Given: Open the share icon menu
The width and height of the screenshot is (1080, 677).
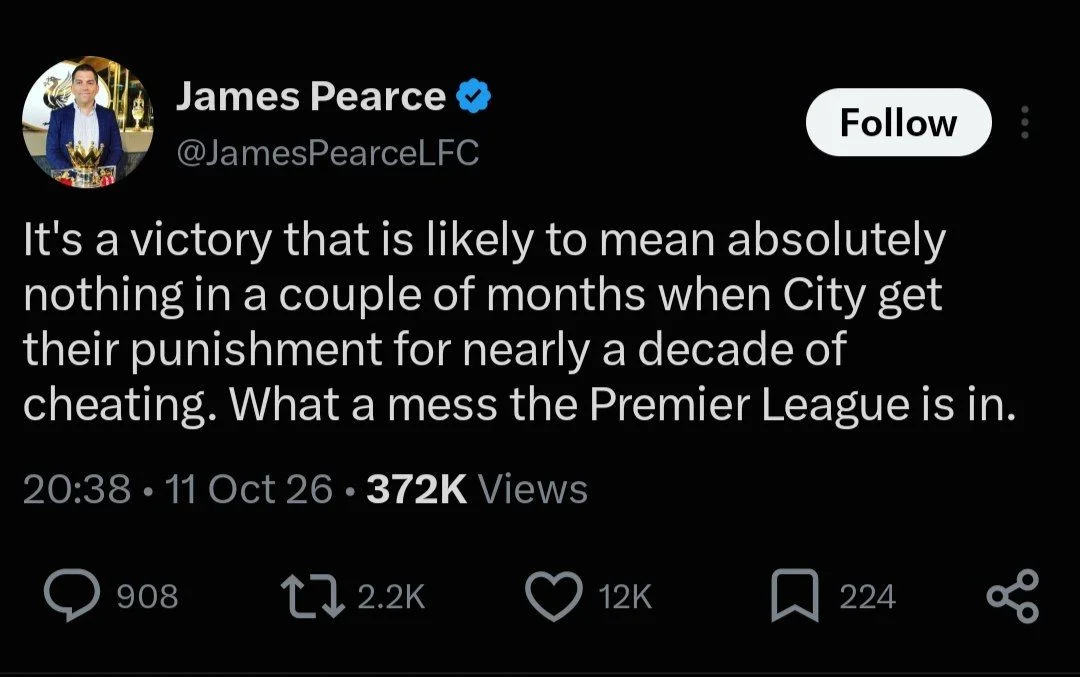Looking at the screenshot, I should (x=1012, y=596).
